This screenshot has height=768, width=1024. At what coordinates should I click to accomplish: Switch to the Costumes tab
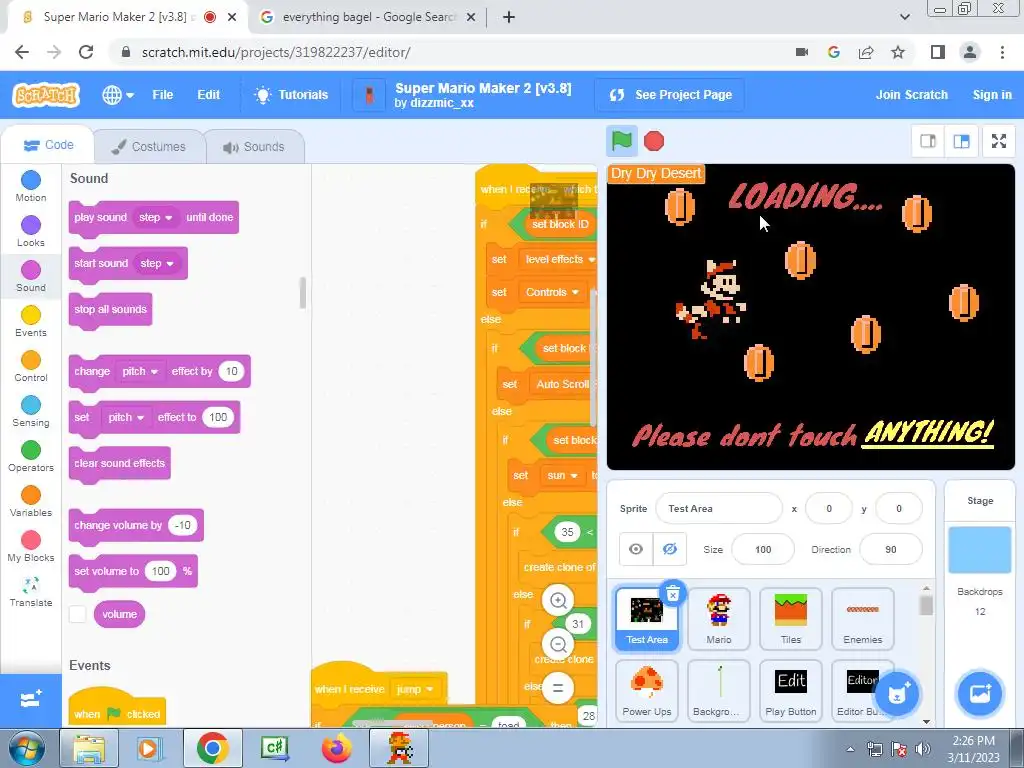[x=149, y=146]
